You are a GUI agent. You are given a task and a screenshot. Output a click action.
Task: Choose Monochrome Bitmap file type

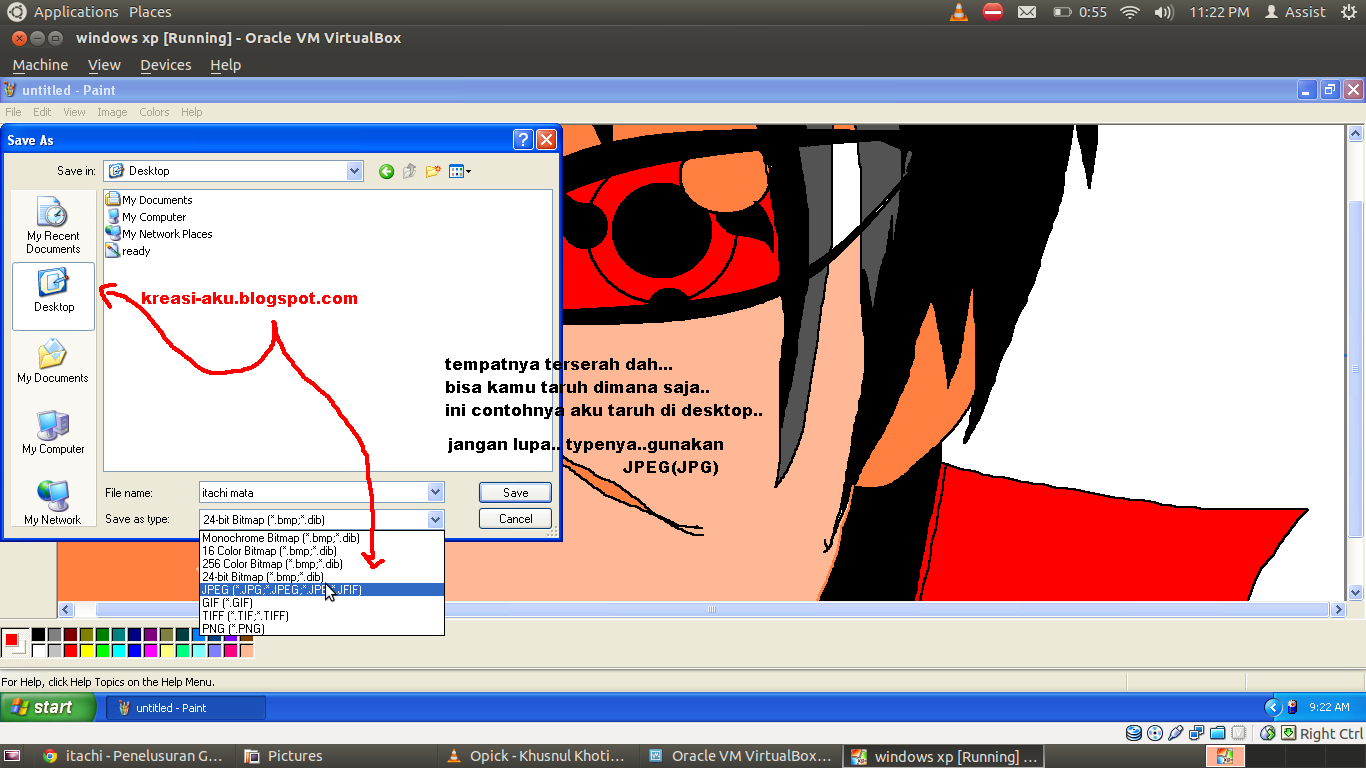322,538
